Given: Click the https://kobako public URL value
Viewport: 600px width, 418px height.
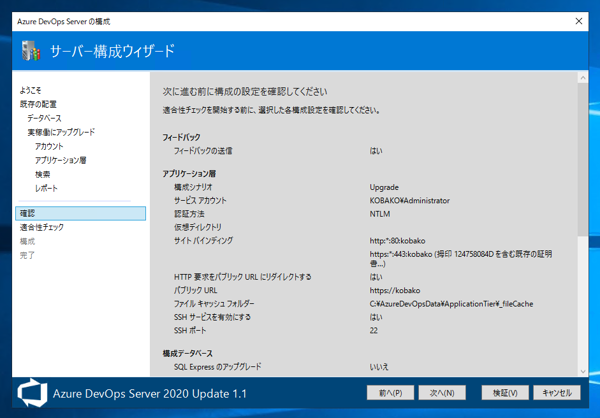Looking at the screenshot, I should (x=395, y=291).
